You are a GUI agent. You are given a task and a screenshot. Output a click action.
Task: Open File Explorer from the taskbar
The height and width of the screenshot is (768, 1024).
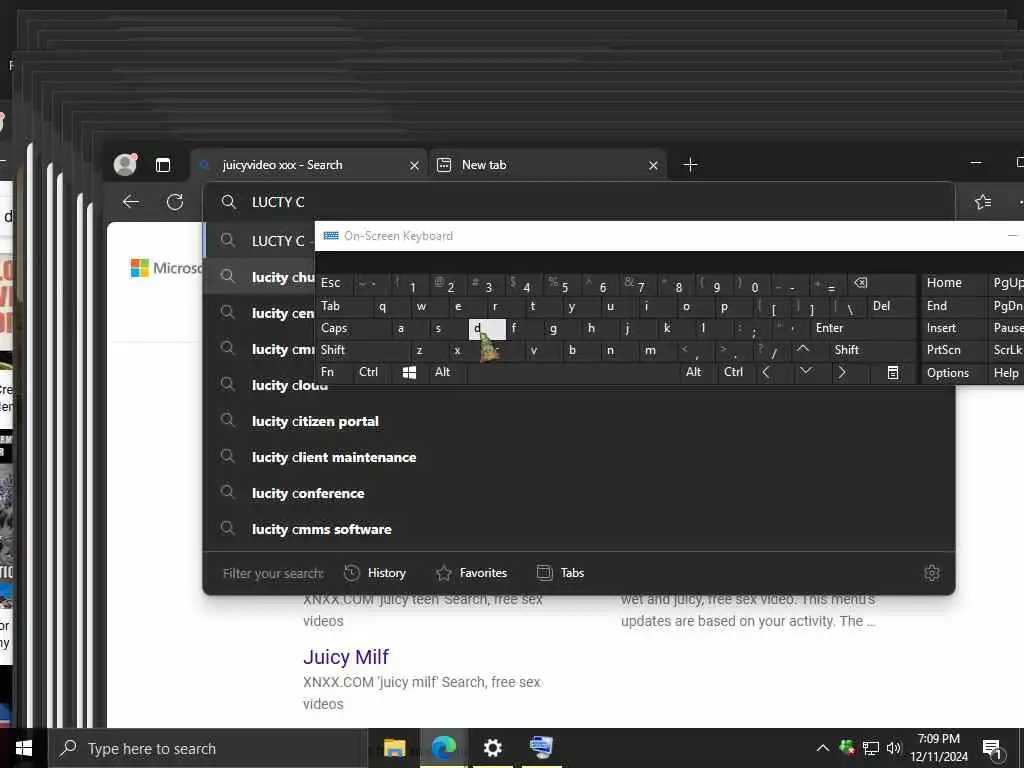click(x=394, y=748)
